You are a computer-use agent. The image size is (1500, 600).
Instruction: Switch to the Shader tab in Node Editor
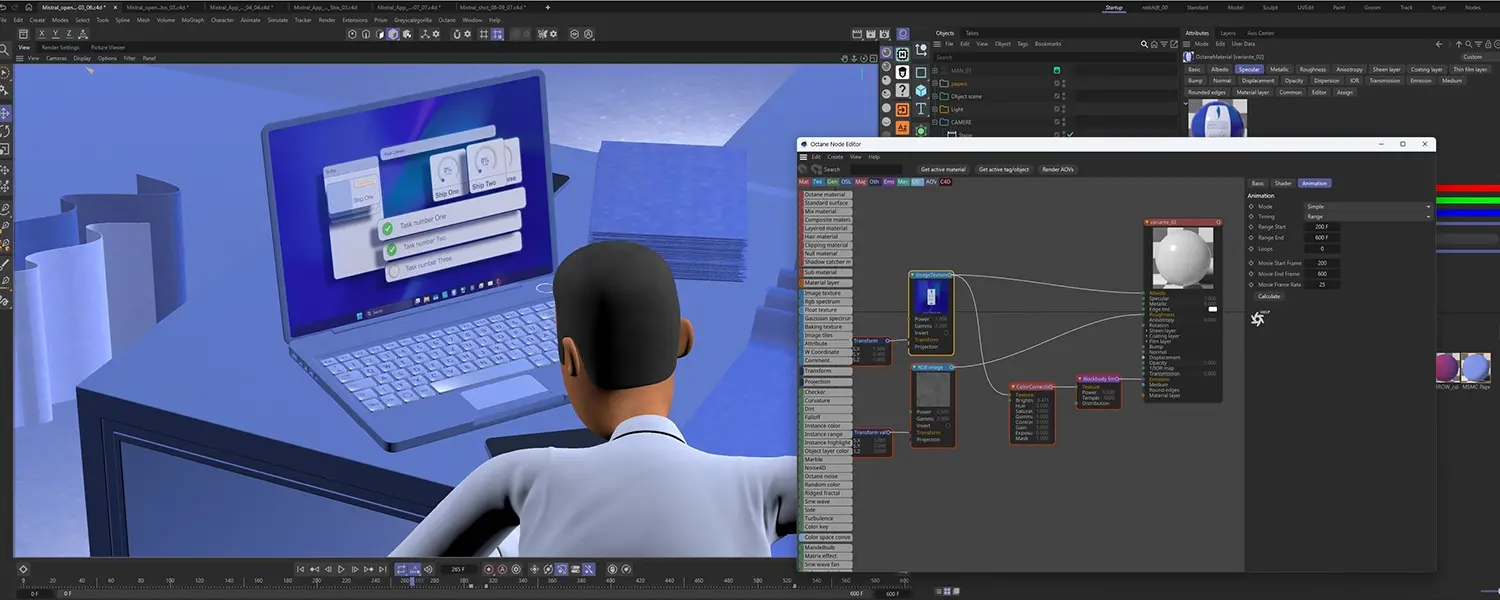(x=1283, y=183)
